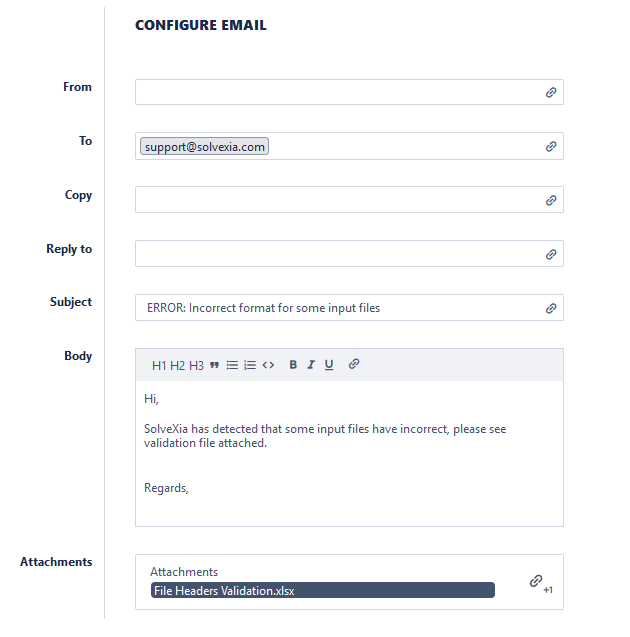Click the link icon in Copy field
This screenshot has width=630, height=637.
[551, 200]
